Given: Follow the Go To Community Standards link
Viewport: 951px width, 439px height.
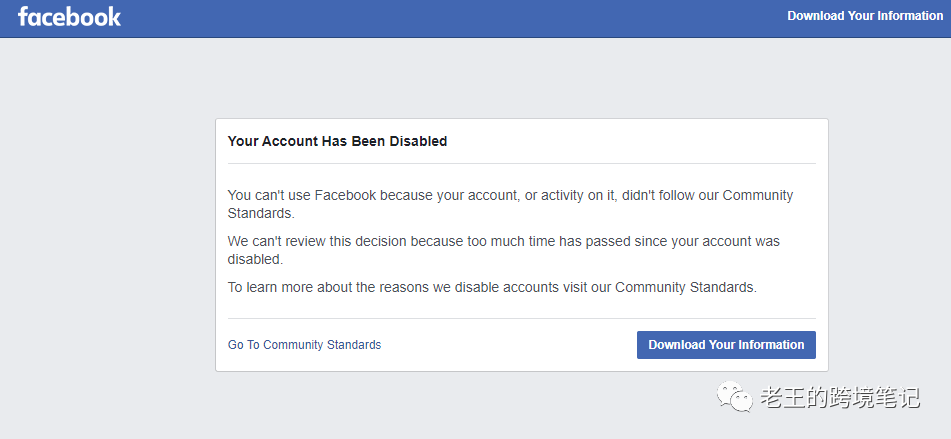Looking at the screenshot, I should click(x=304, y=345).
